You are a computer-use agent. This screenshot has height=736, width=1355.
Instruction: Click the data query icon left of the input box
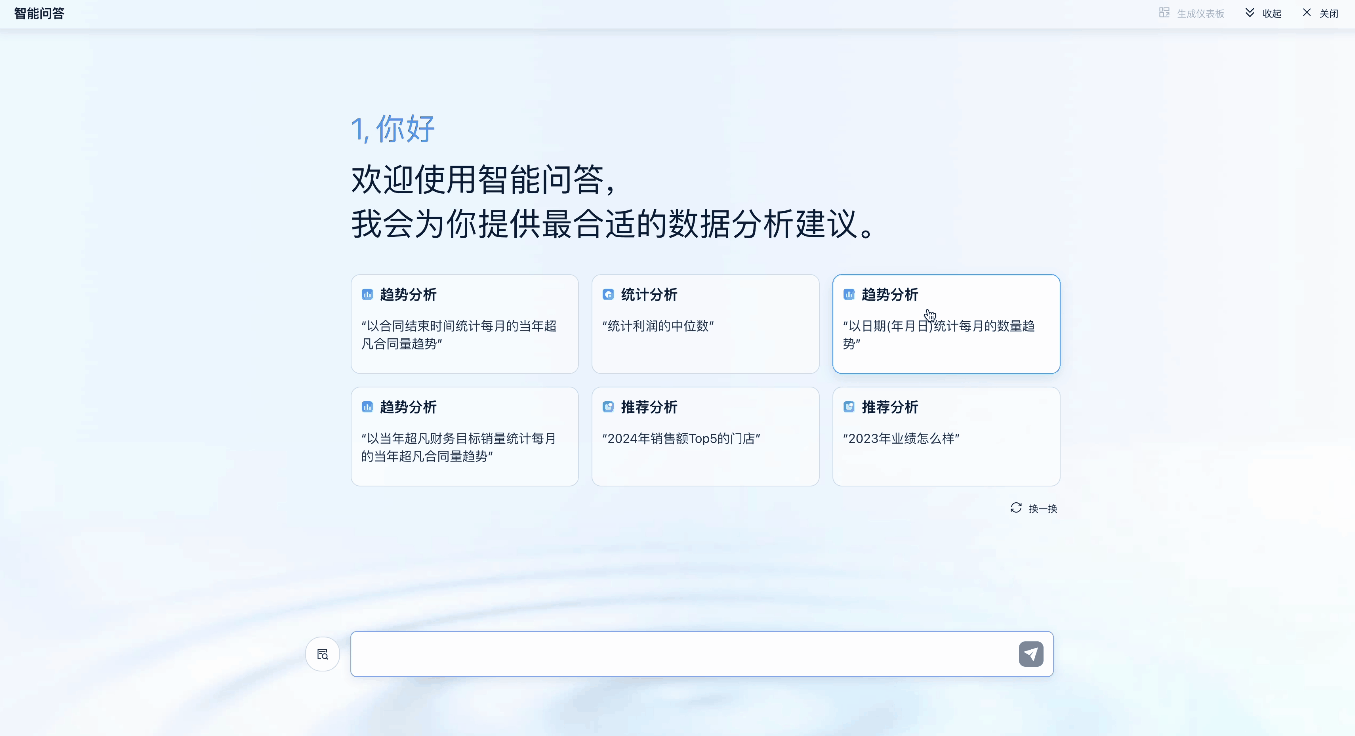(x=322, y=654)
